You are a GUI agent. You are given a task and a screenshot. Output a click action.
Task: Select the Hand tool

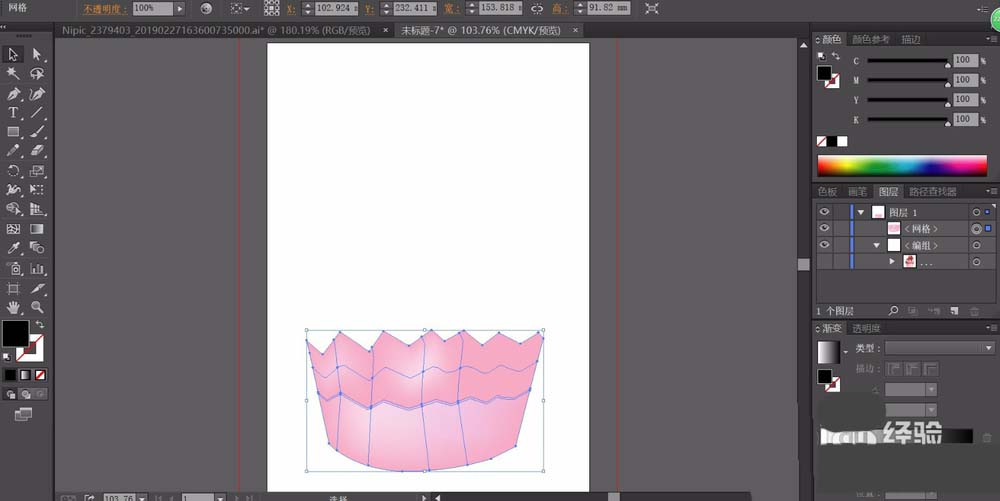[13, 308]
